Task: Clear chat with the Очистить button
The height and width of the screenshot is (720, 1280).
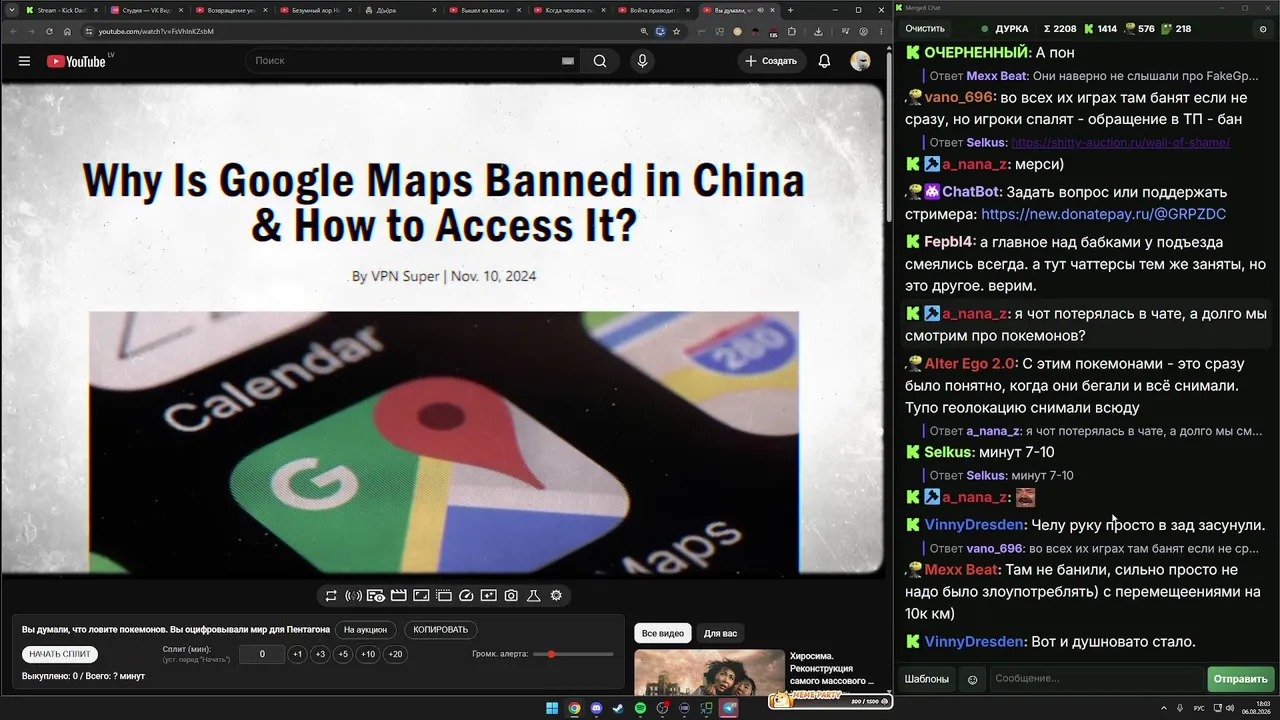Action: [925, 29]
